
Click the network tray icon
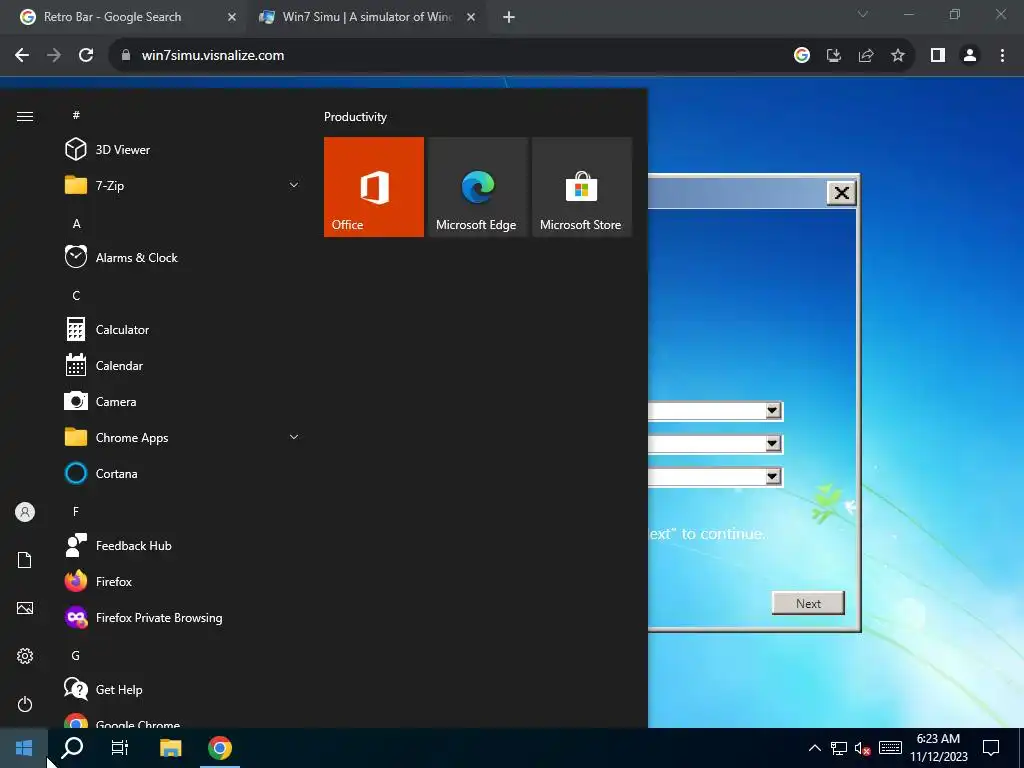(839, 748)
